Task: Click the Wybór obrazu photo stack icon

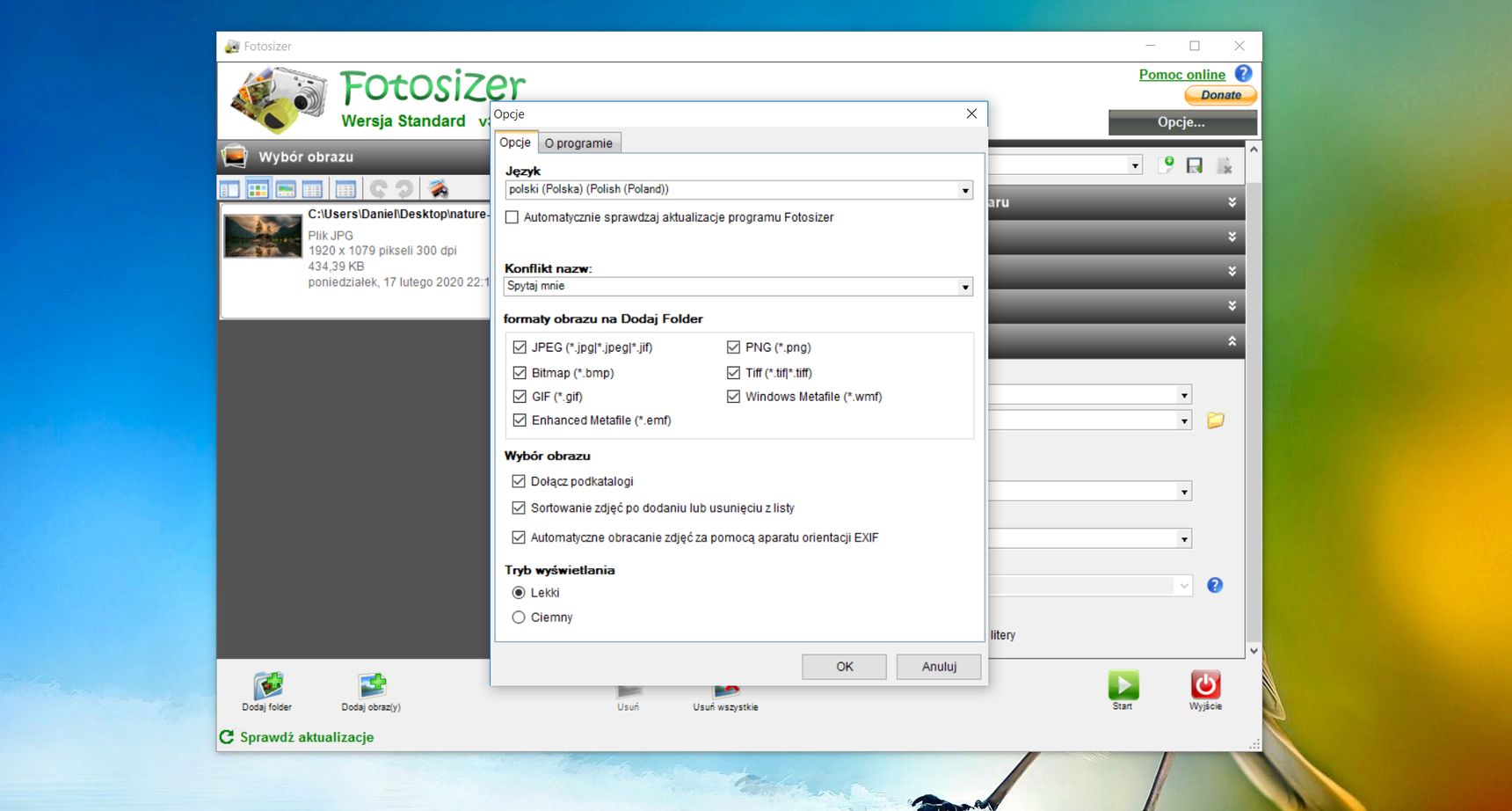Action: point(235,157)
